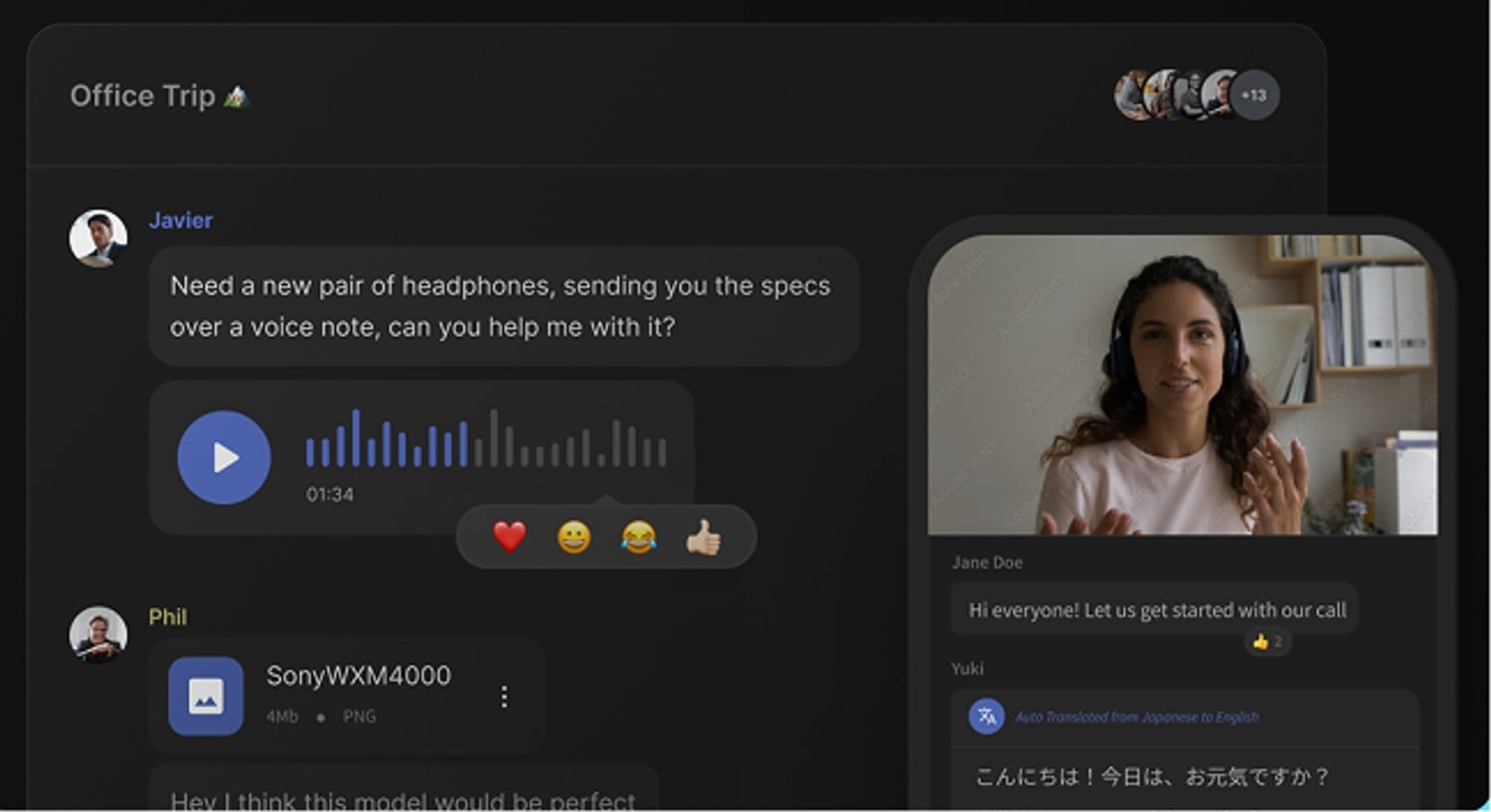React with the red heart emoji
The width and height of the screenshot is (1491, 812).
coord(509,537)
